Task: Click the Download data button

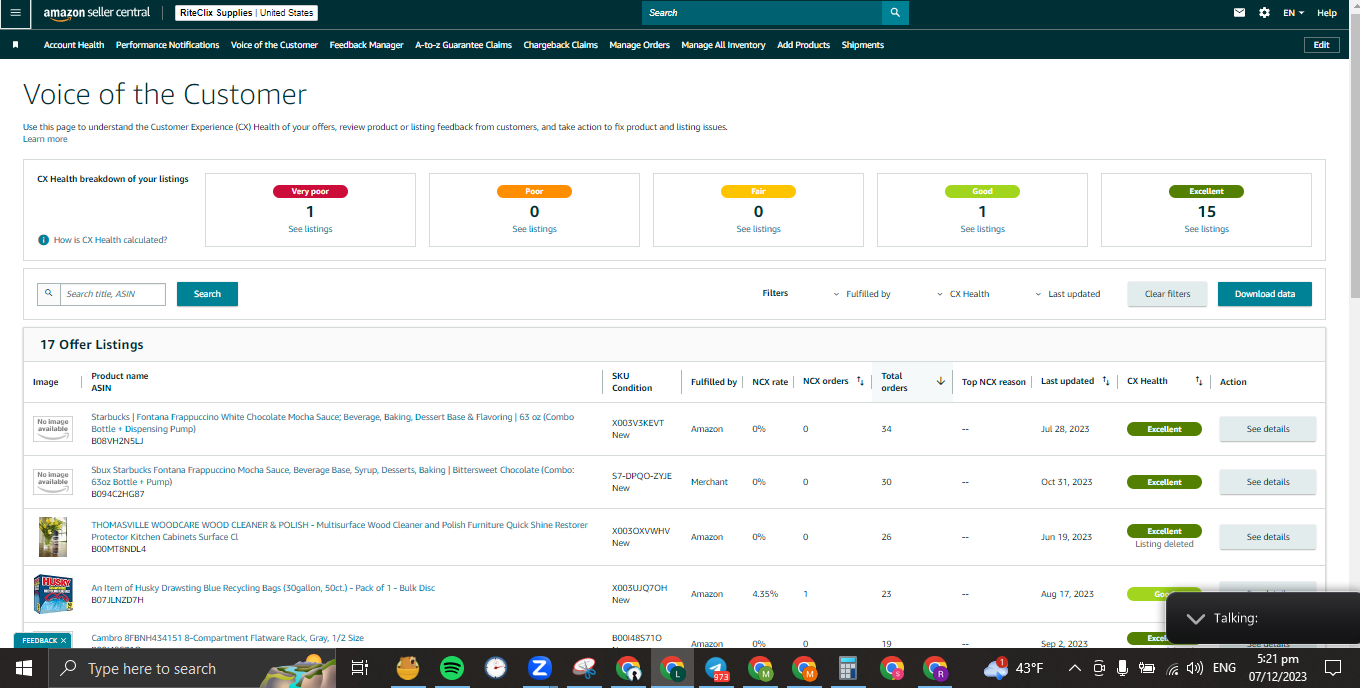Action: [x=1265, y=294]
